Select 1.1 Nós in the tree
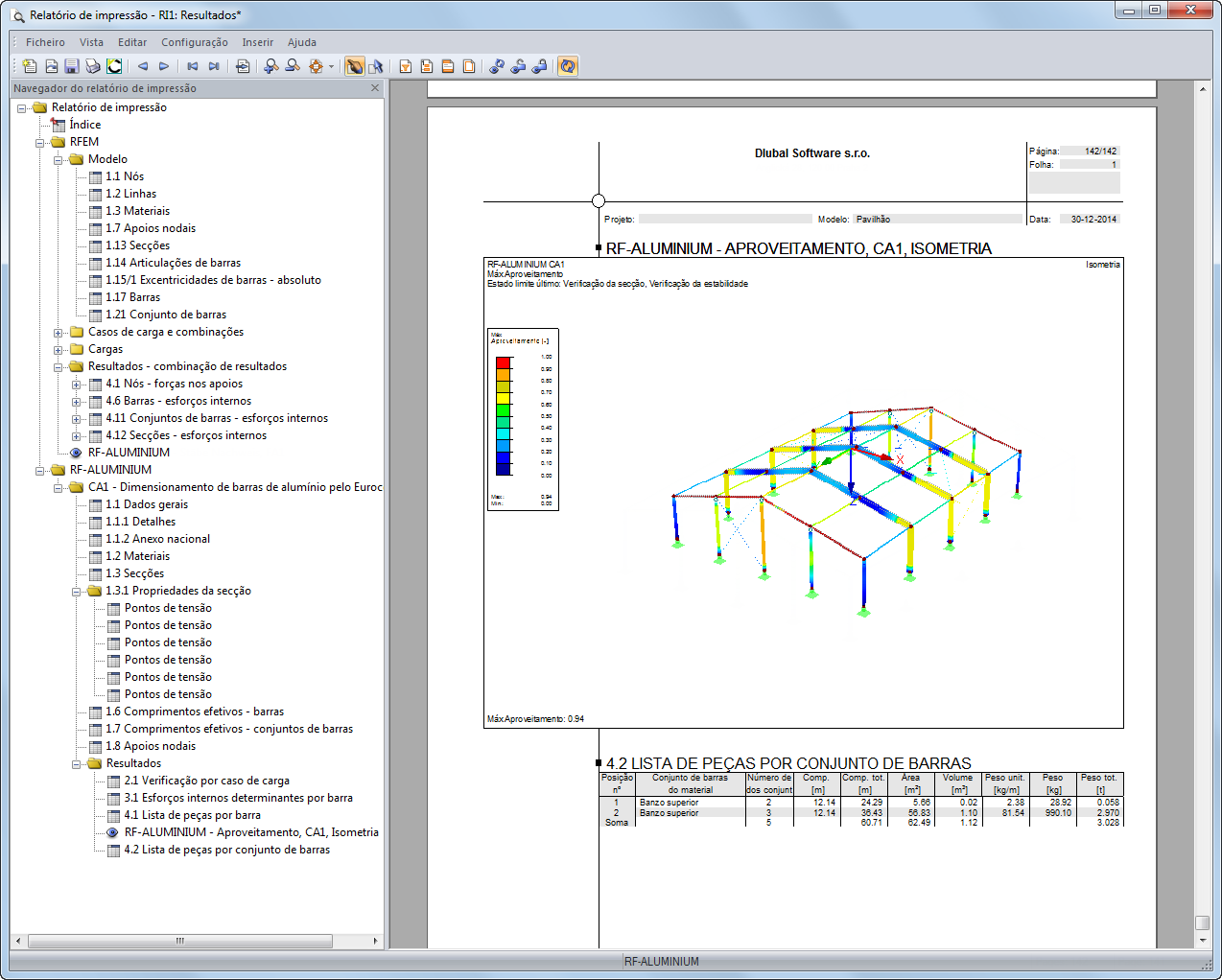This screenshot has width=1222, height=980. tap(125, 176)
